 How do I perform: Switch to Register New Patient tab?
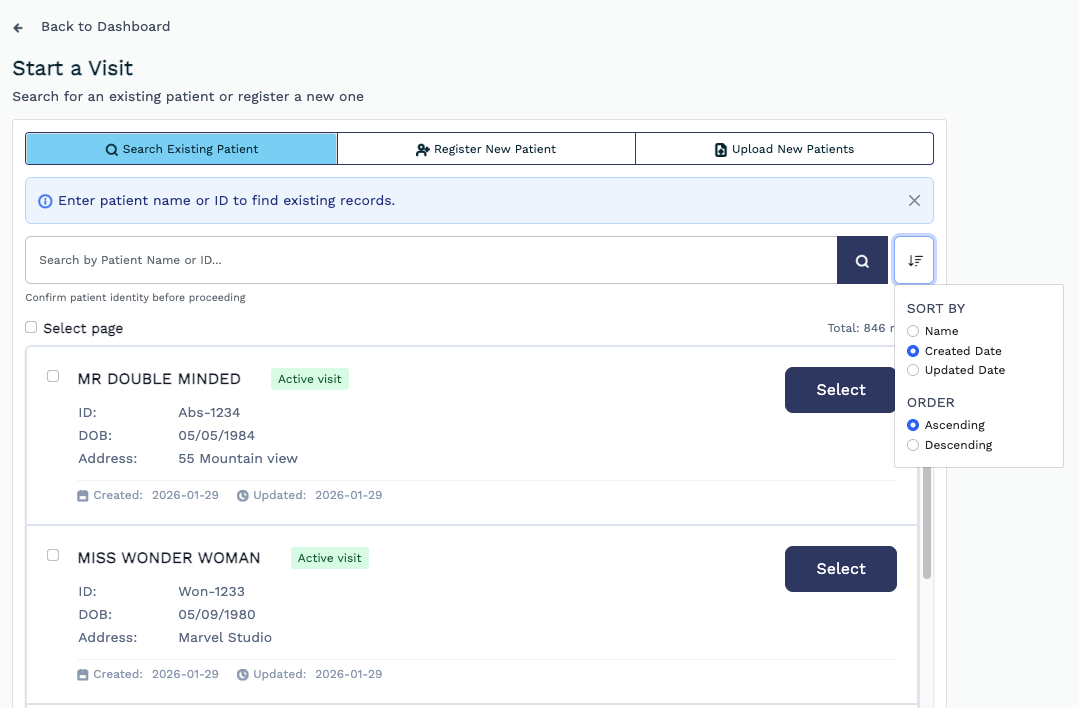tap(486, 149)
